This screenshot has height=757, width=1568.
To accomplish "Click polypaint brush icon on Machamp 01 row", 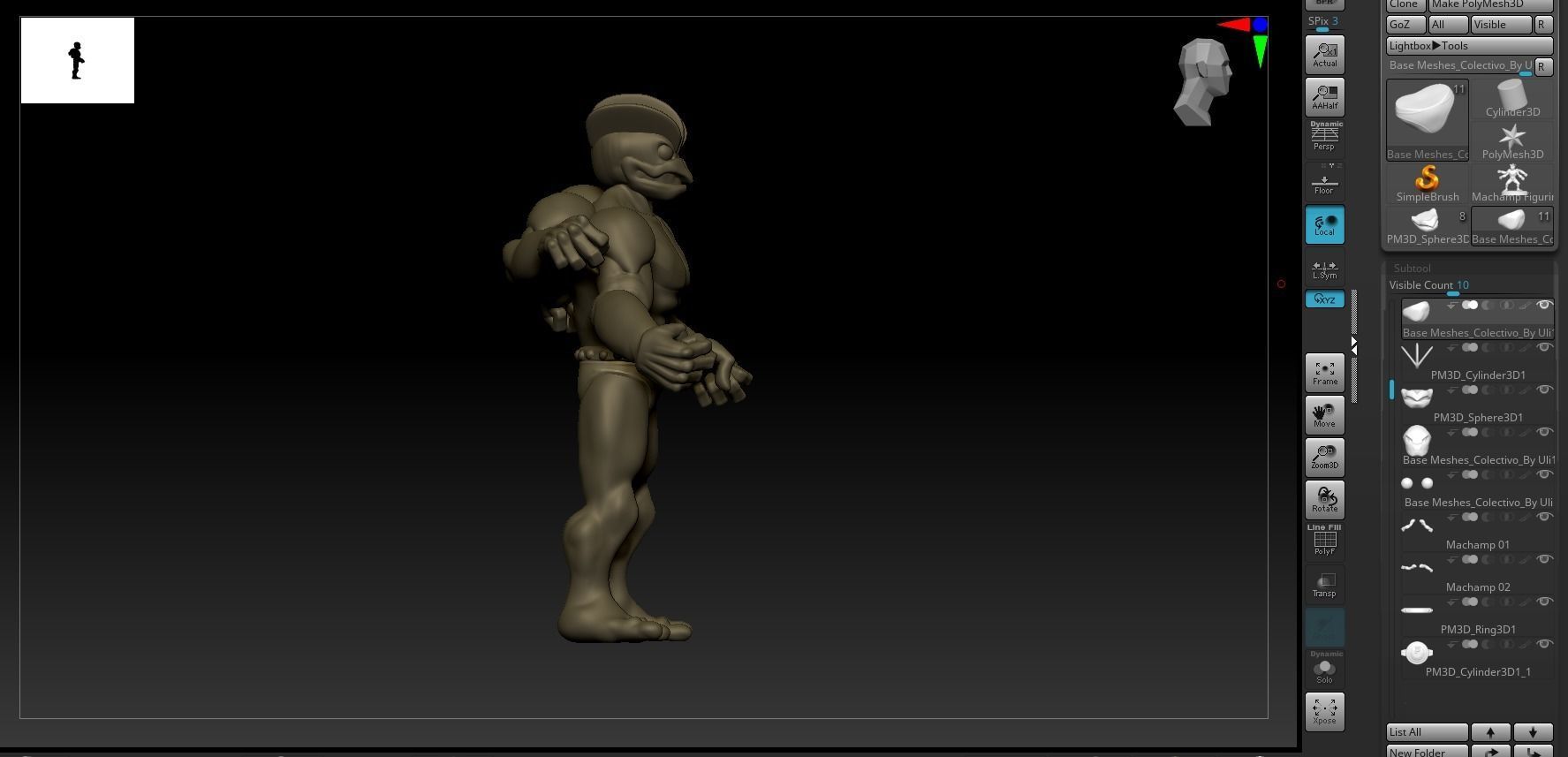I will 1526,517.
